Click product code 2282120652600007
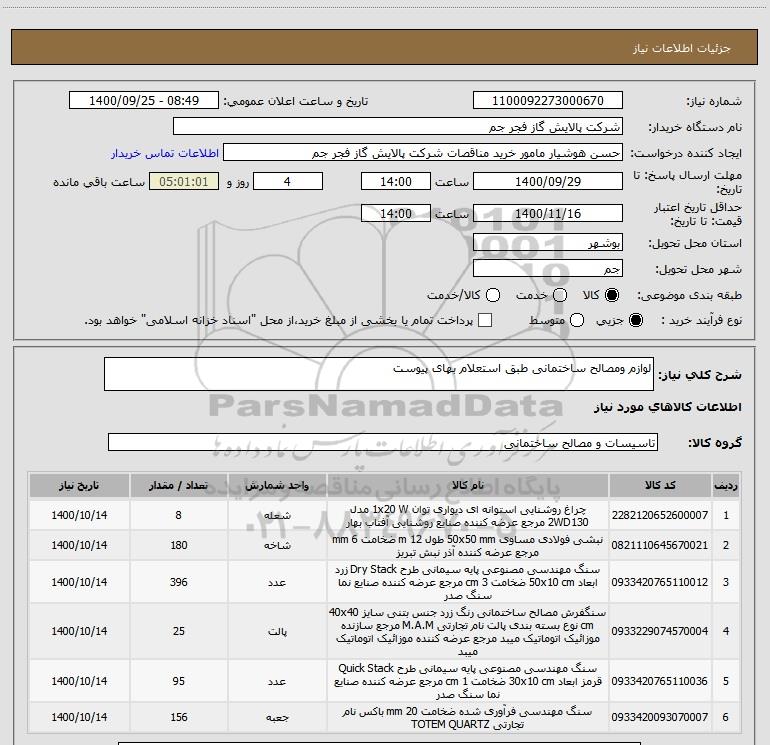The image size is (770, 745). (660, 515)
